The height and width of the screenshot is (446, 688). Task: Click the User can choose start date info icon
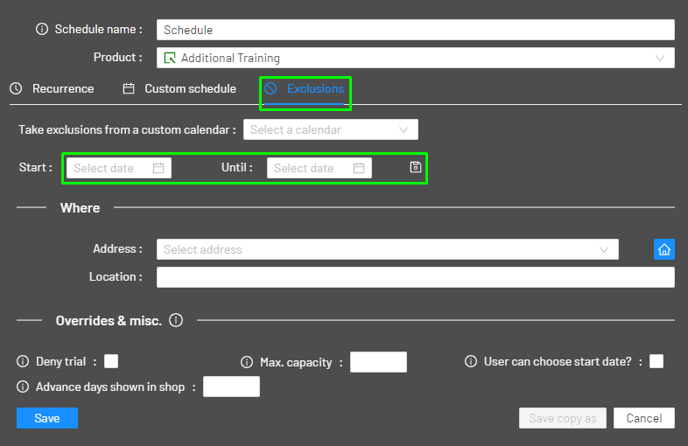click(471, 361)
